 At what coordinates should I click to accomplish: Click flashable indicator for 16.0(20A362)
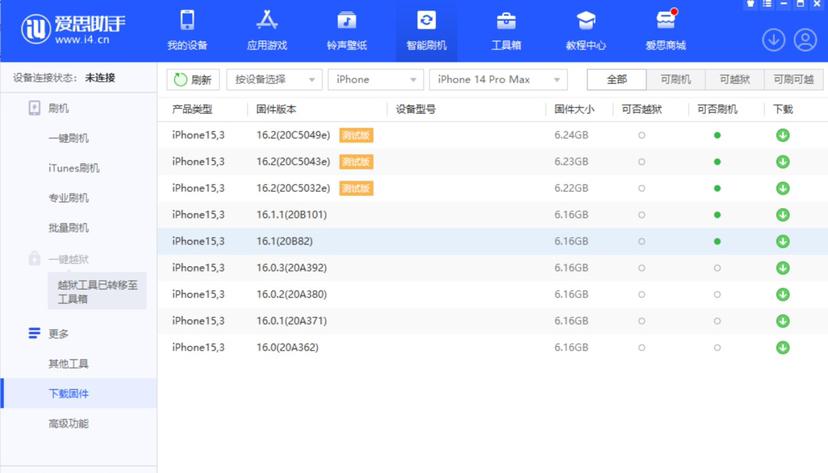pyautogui.click(x=717, y=347)
